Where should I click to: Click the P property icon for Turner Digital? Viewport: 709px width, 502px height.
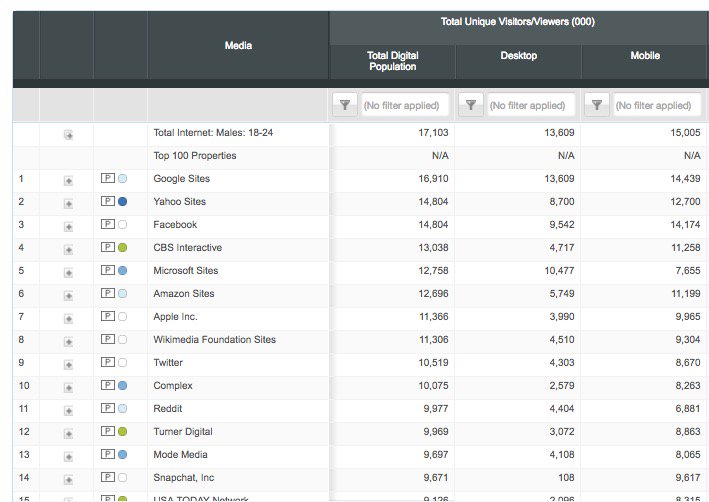(x=108, y=431)
